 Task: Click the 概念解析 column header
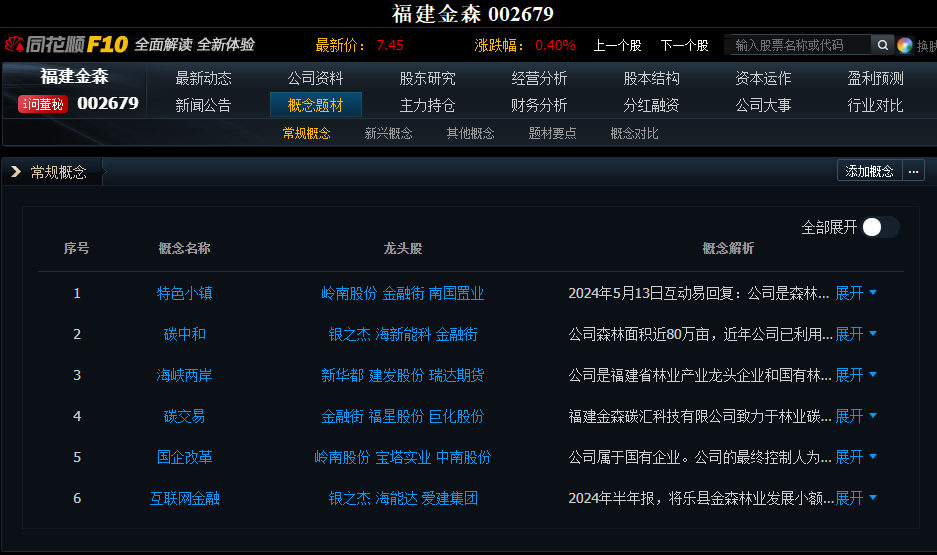click(728, 248)
